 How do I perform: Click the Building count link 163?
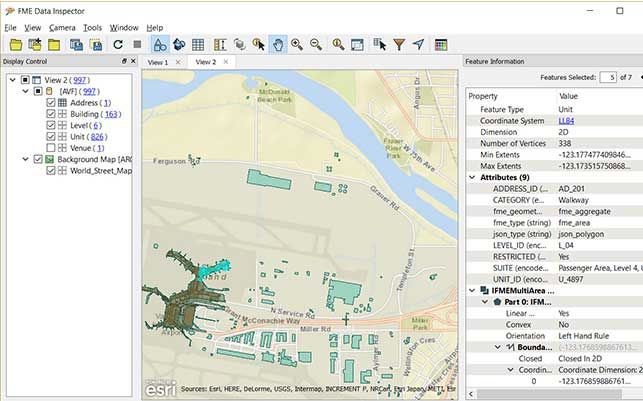point(111,114)
